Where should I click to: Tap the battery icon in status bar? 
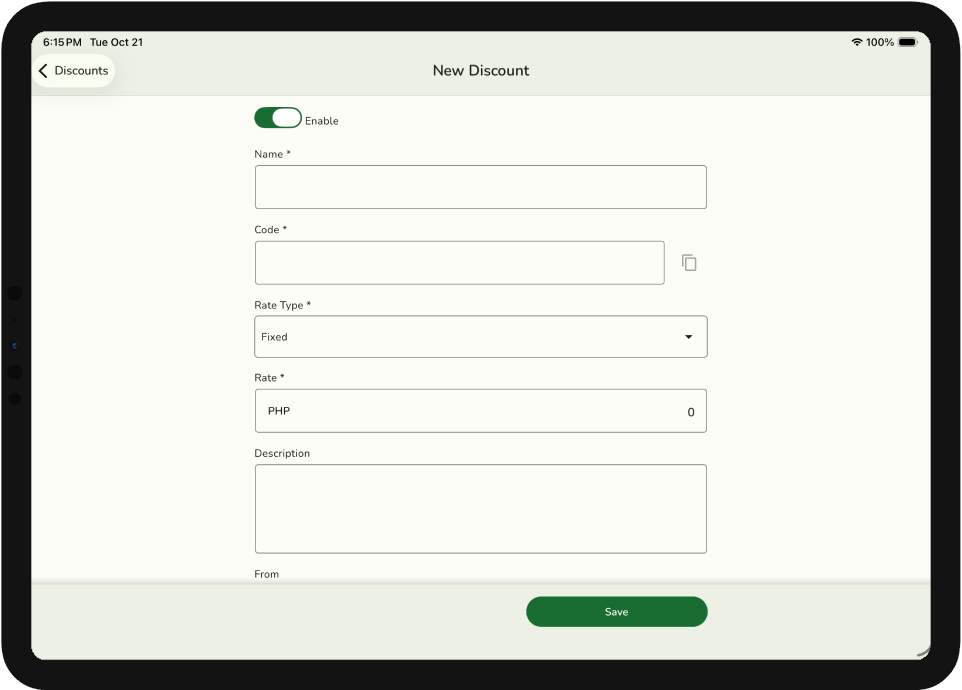907,43
